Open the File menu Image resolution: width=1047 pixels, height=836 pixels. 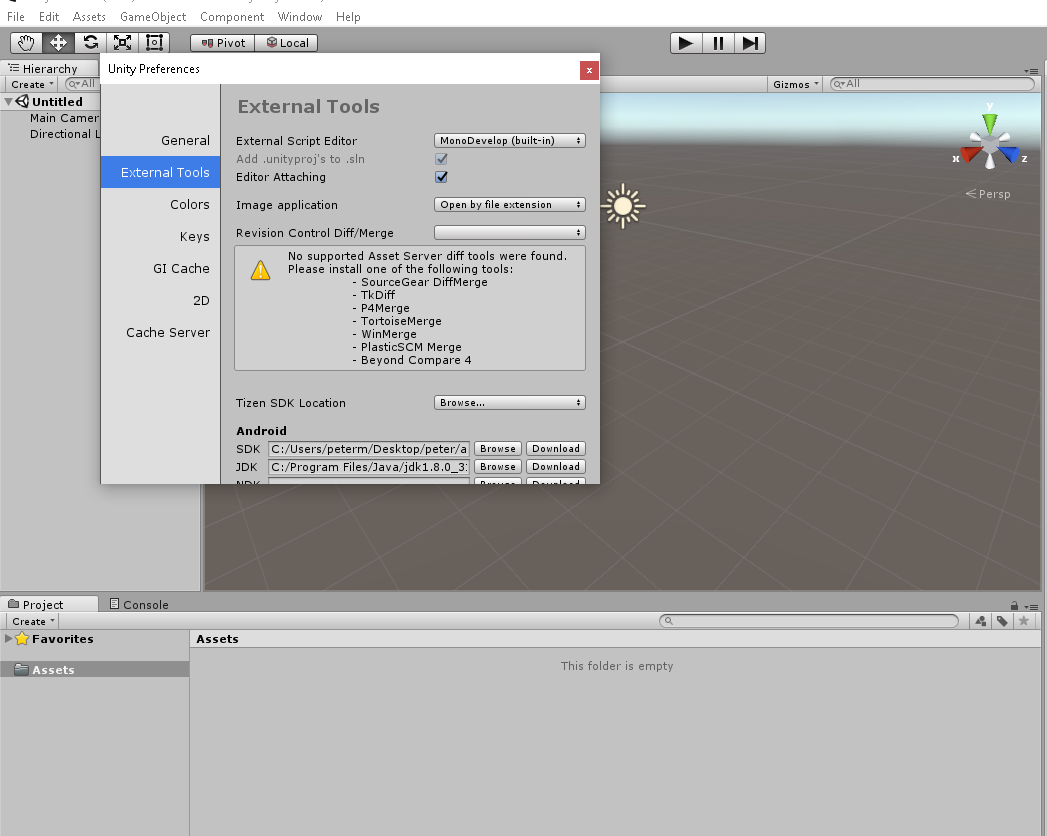click(x=15, y=17)
